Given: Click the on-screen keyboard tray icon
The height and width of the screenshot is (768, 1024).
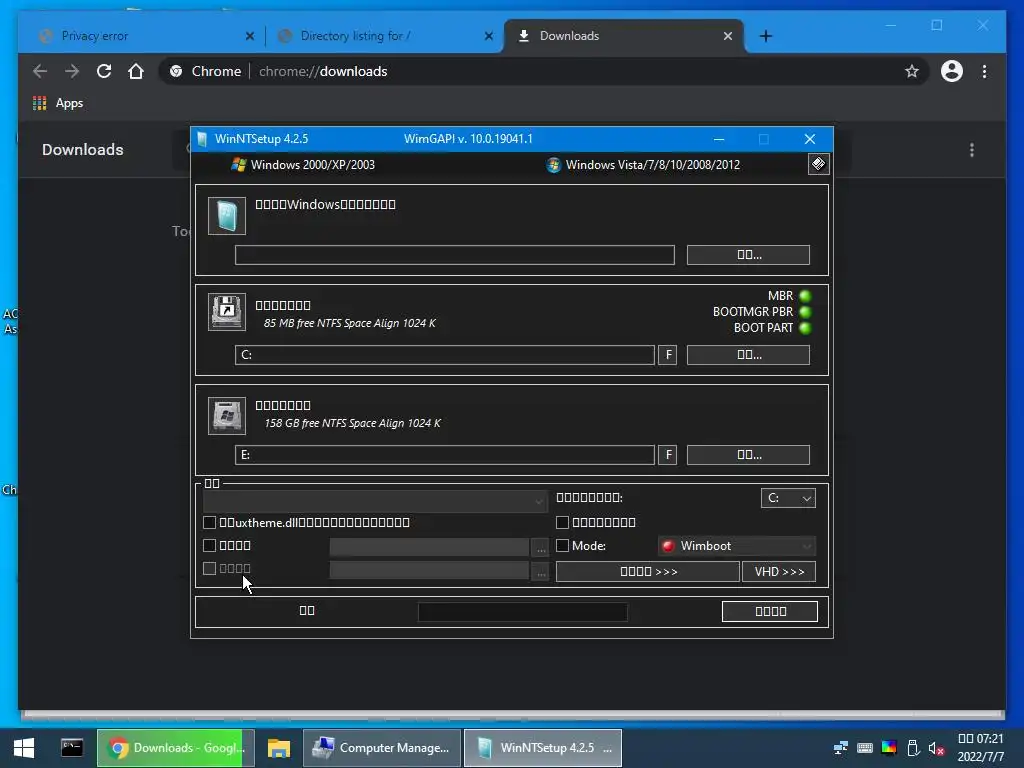Looking at the screenshot, I should [865, 748].
